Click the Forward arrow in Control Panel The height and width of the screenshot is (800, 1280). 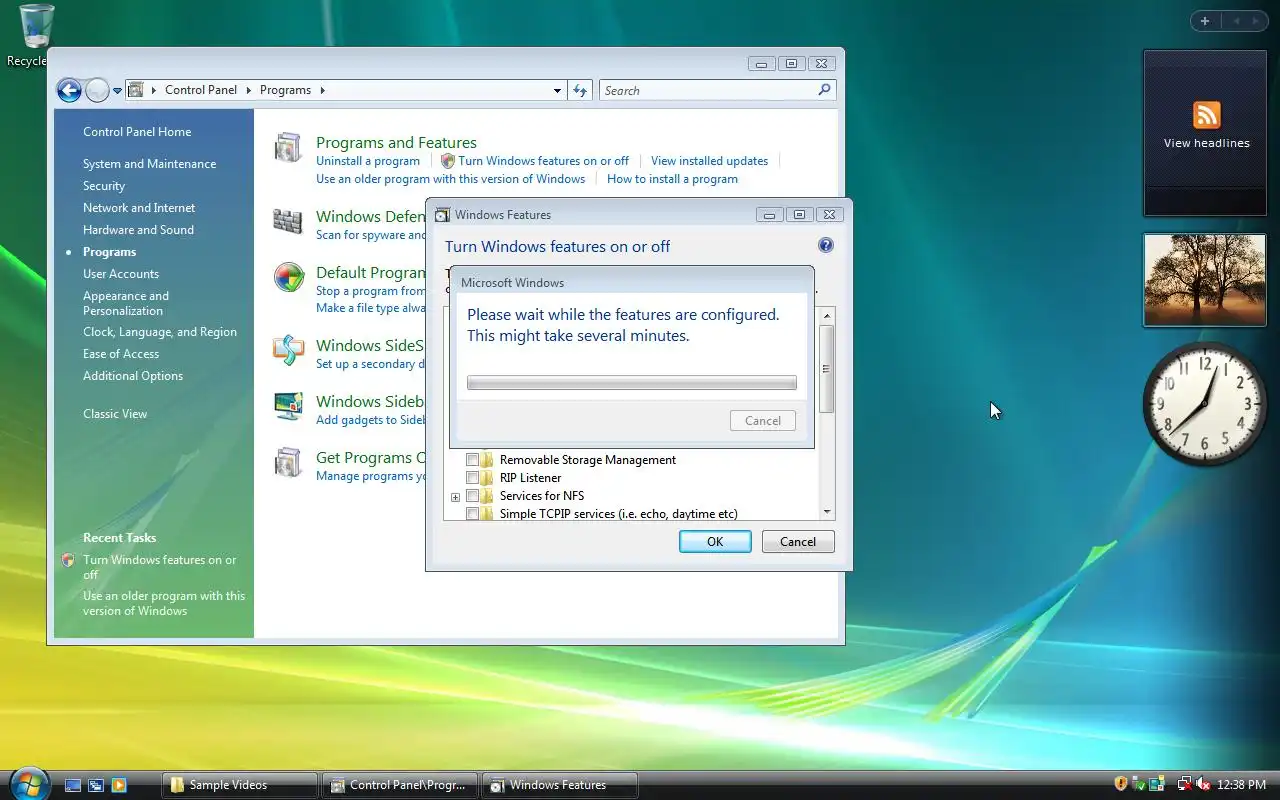[97, 91]
